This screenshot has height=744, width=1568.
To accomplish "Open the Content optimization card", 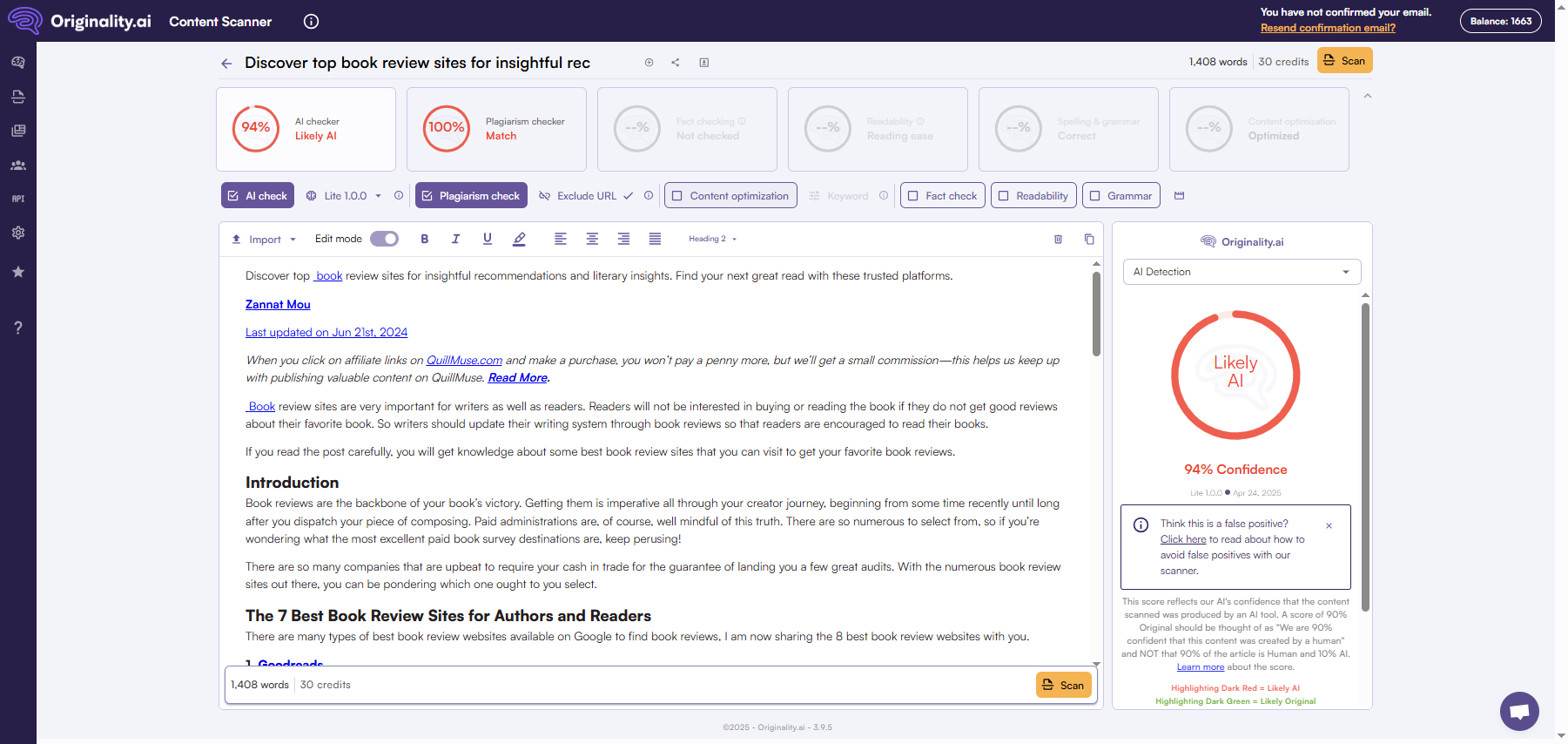I will tap(1259, 129).
